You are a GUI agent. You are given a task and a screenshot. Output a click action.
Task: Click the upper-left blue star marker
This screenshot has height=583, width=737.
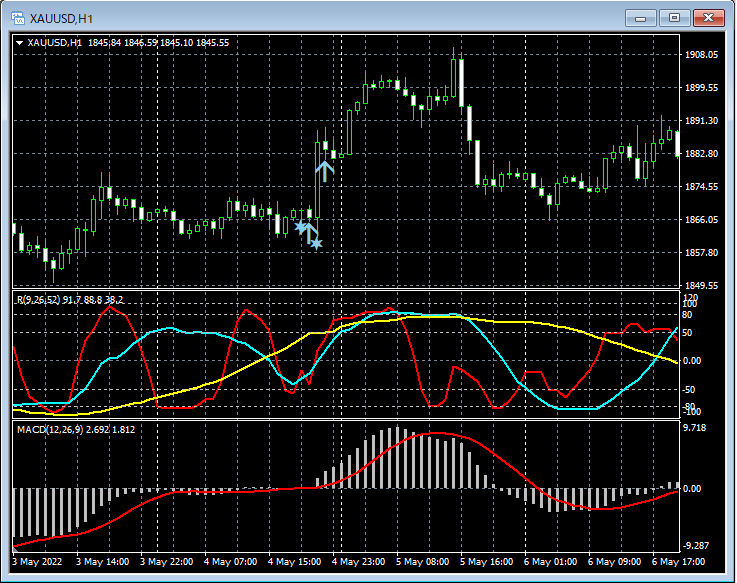[x=300, y=227]
